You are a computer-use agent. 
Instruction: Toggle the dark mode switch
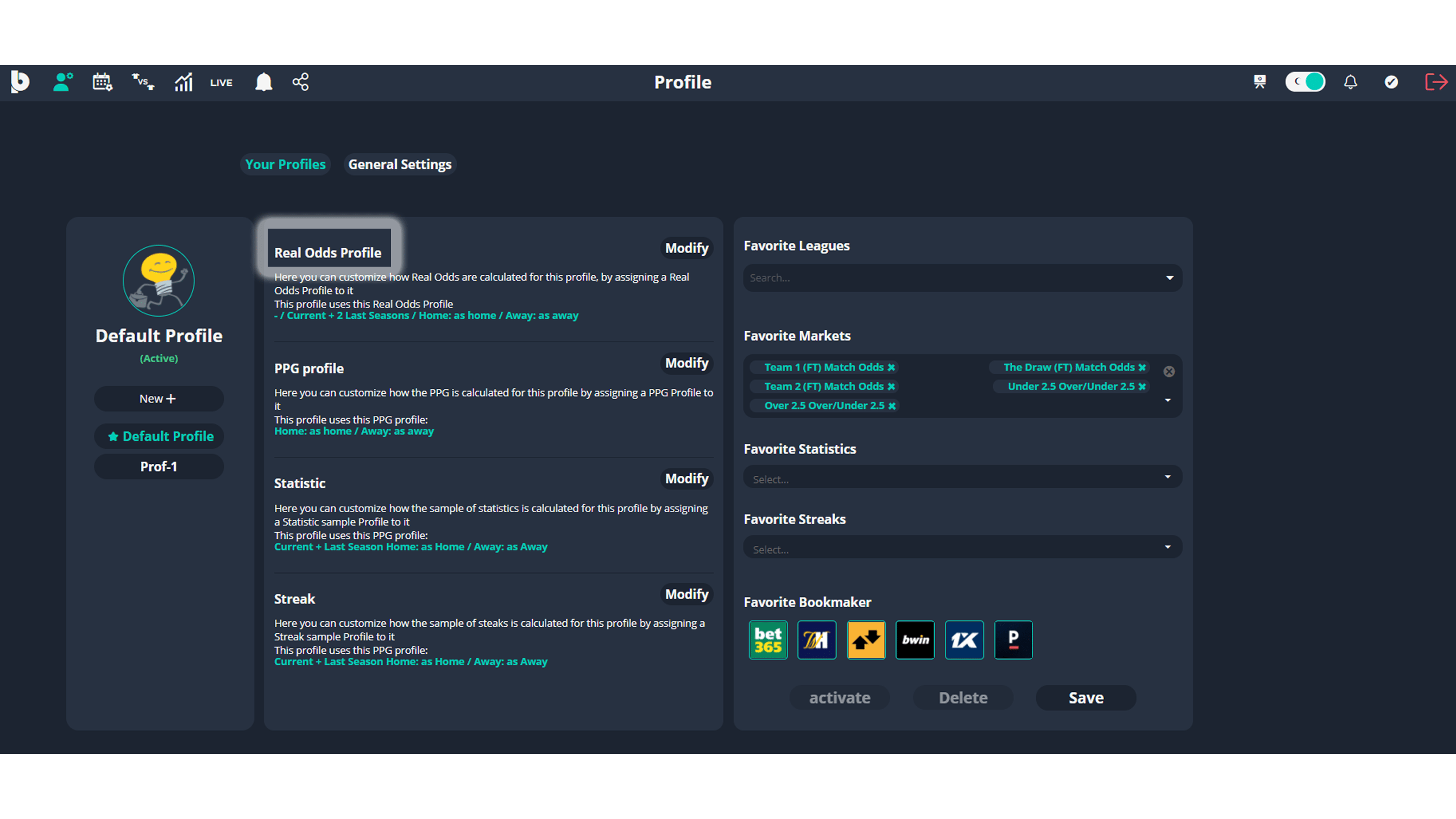(1305, 82)
